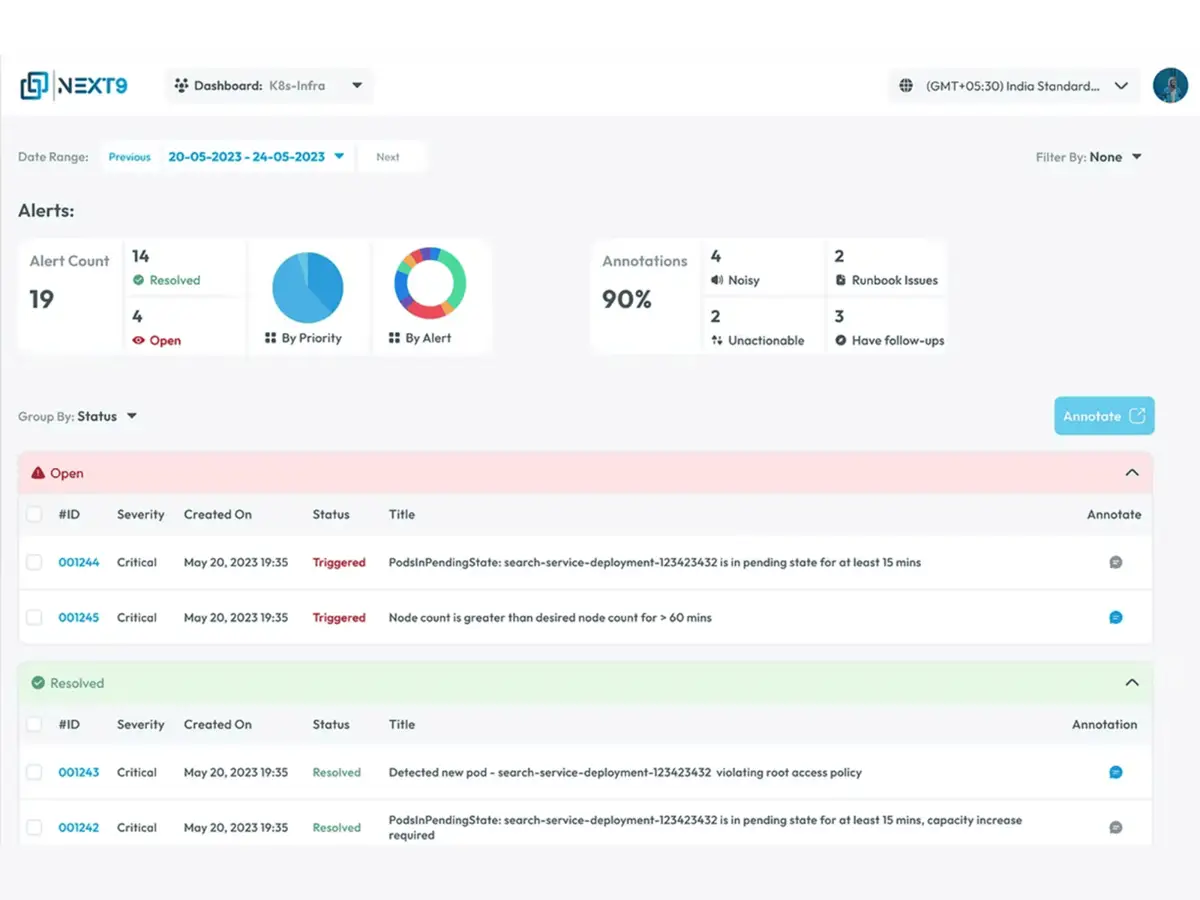Click the By Priority pie chart

[307, 286]
